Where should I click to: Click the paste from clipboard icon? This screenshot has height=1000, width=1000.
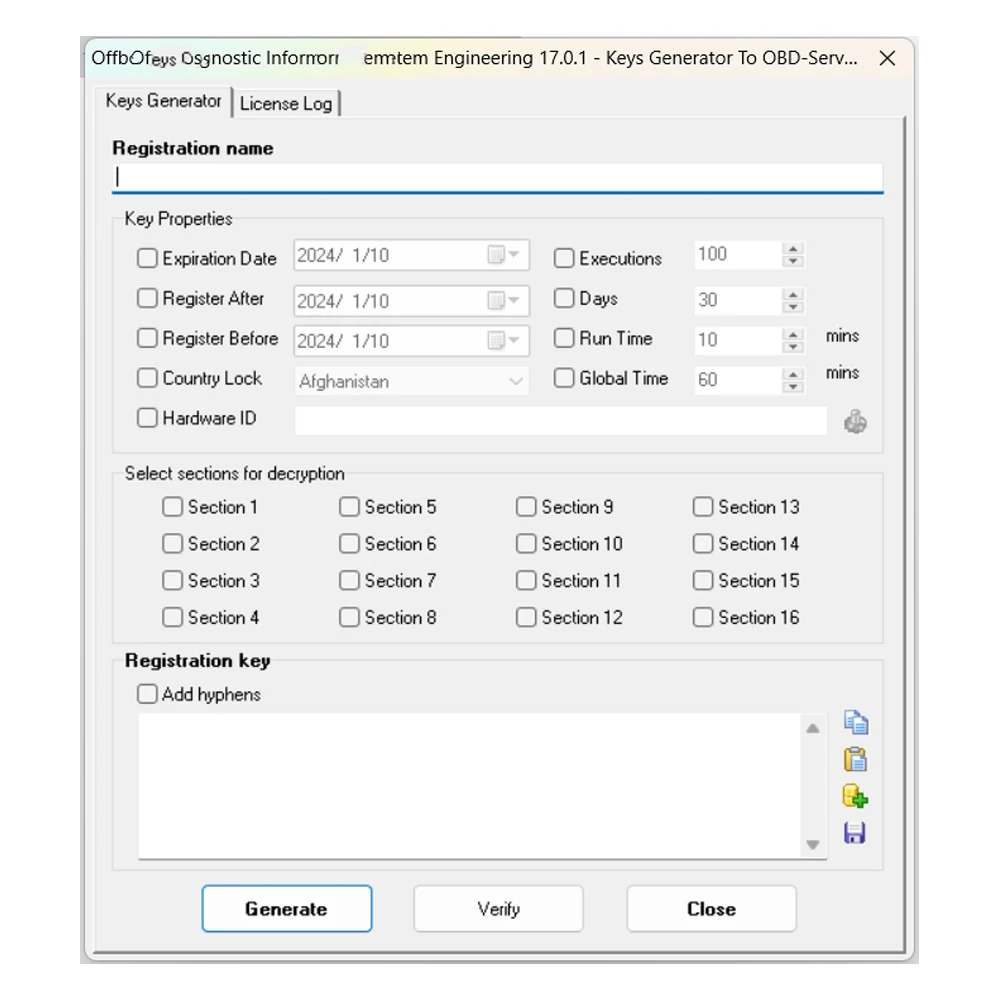point(855,760)
